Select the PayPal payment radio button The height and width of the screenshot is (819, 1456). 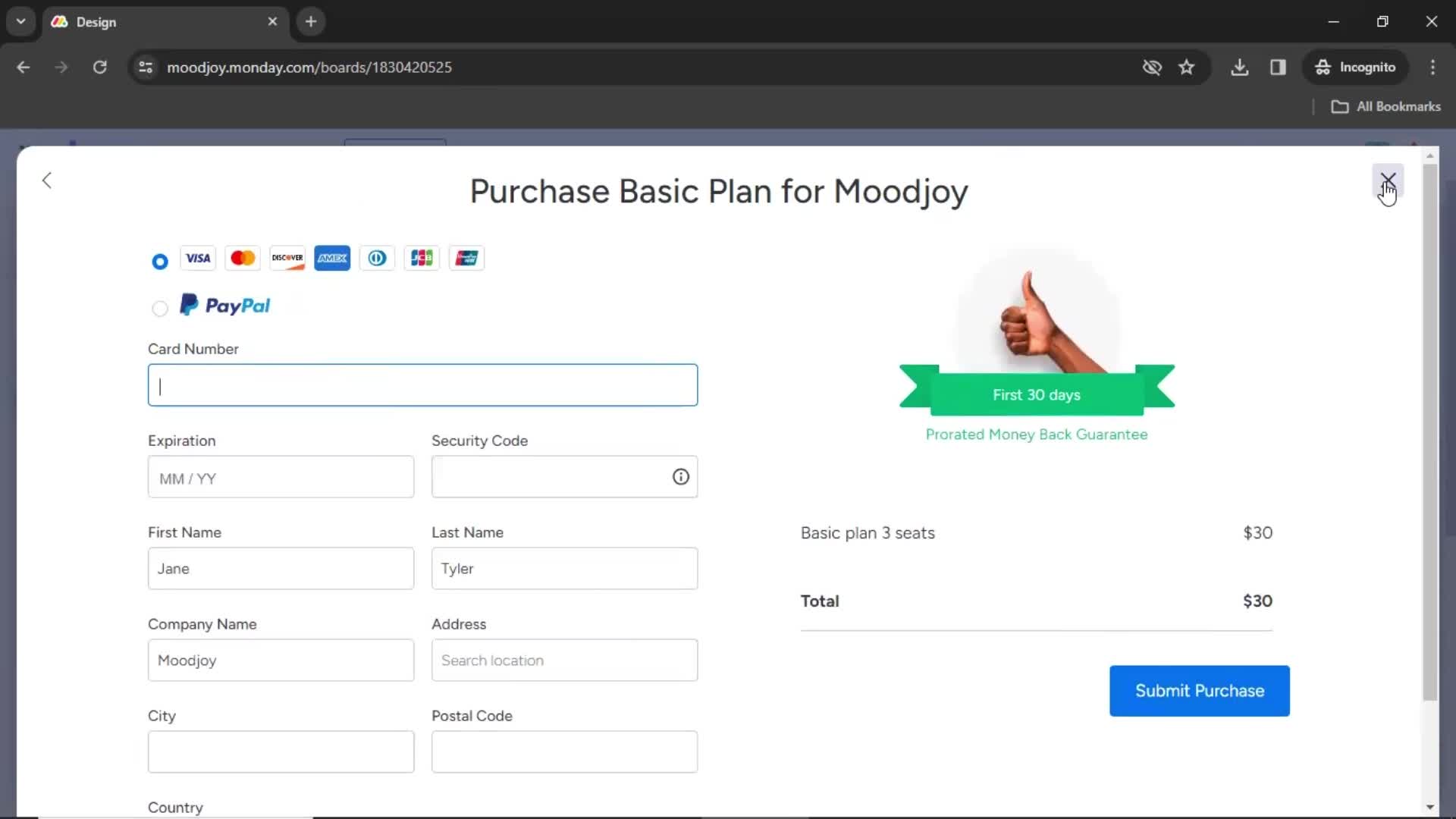[x=159, y=307]
